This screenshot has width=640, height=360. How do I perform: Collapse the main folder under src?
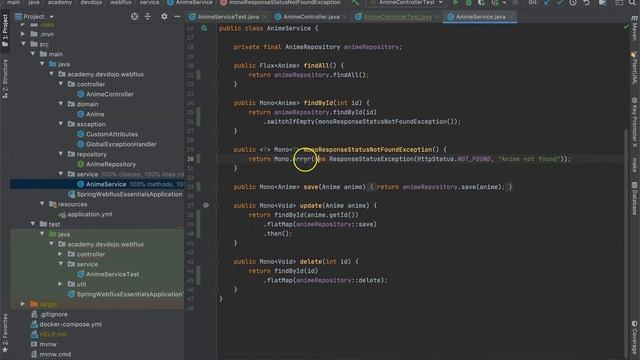point(33,53)
